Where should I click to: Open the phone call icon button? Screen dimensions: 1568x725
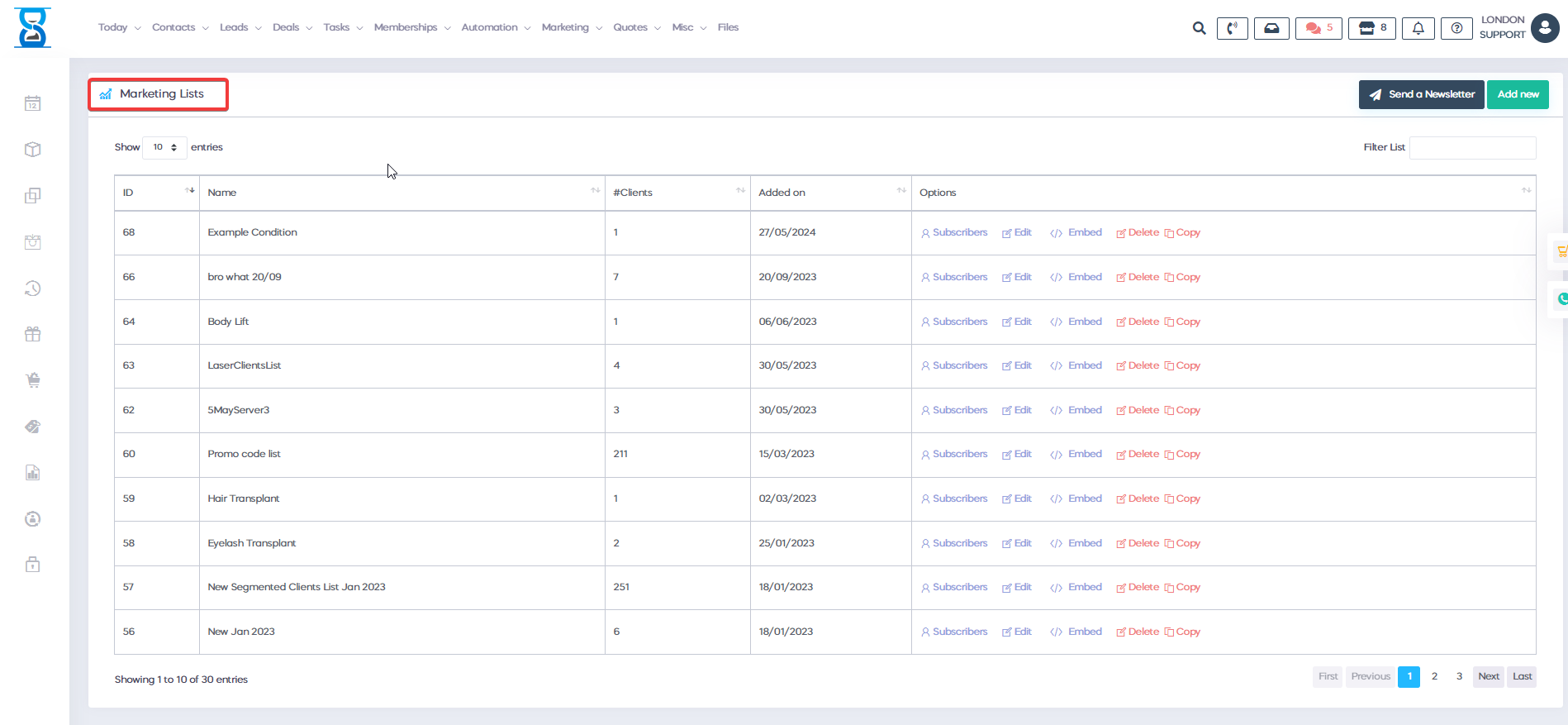click(x=1232, y=28)
